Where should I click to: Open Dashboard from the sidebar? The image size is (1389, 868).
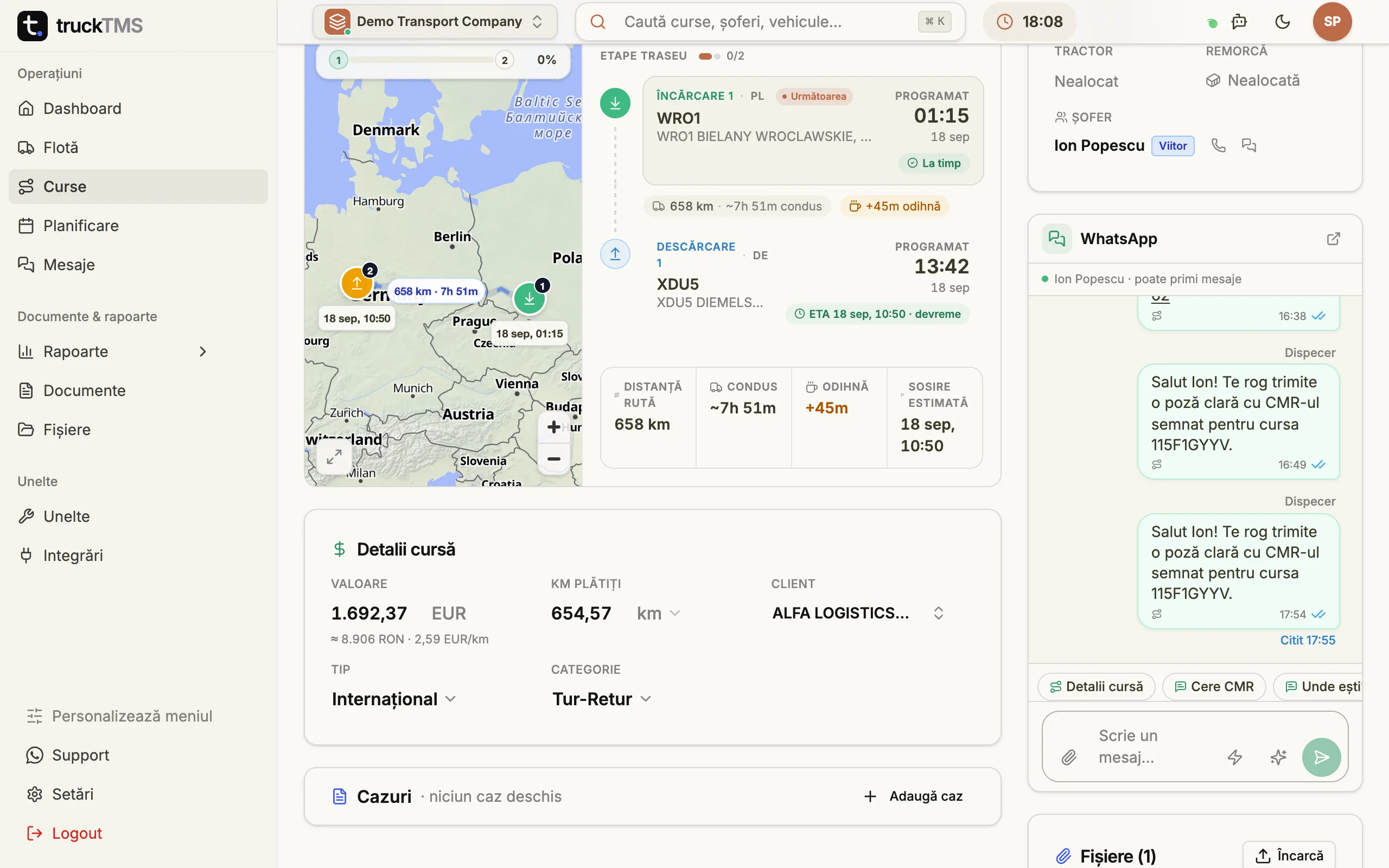click(x=138, y=108)
